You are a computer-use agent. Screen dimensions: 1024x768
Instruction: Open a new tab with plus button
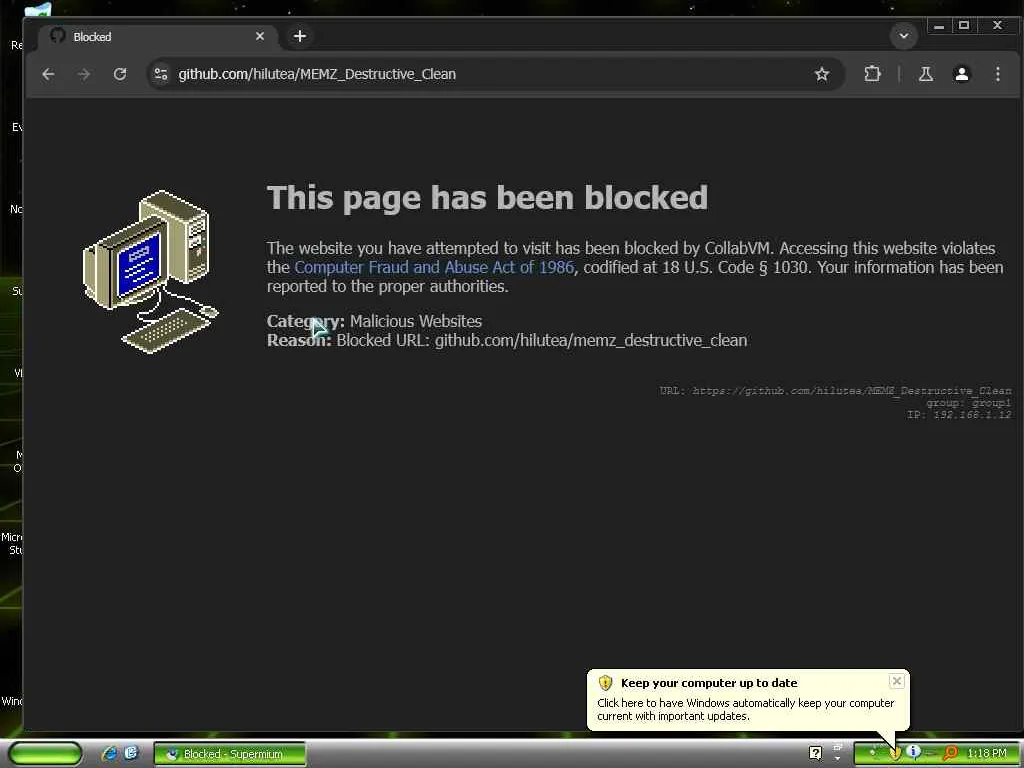(300, 37)
